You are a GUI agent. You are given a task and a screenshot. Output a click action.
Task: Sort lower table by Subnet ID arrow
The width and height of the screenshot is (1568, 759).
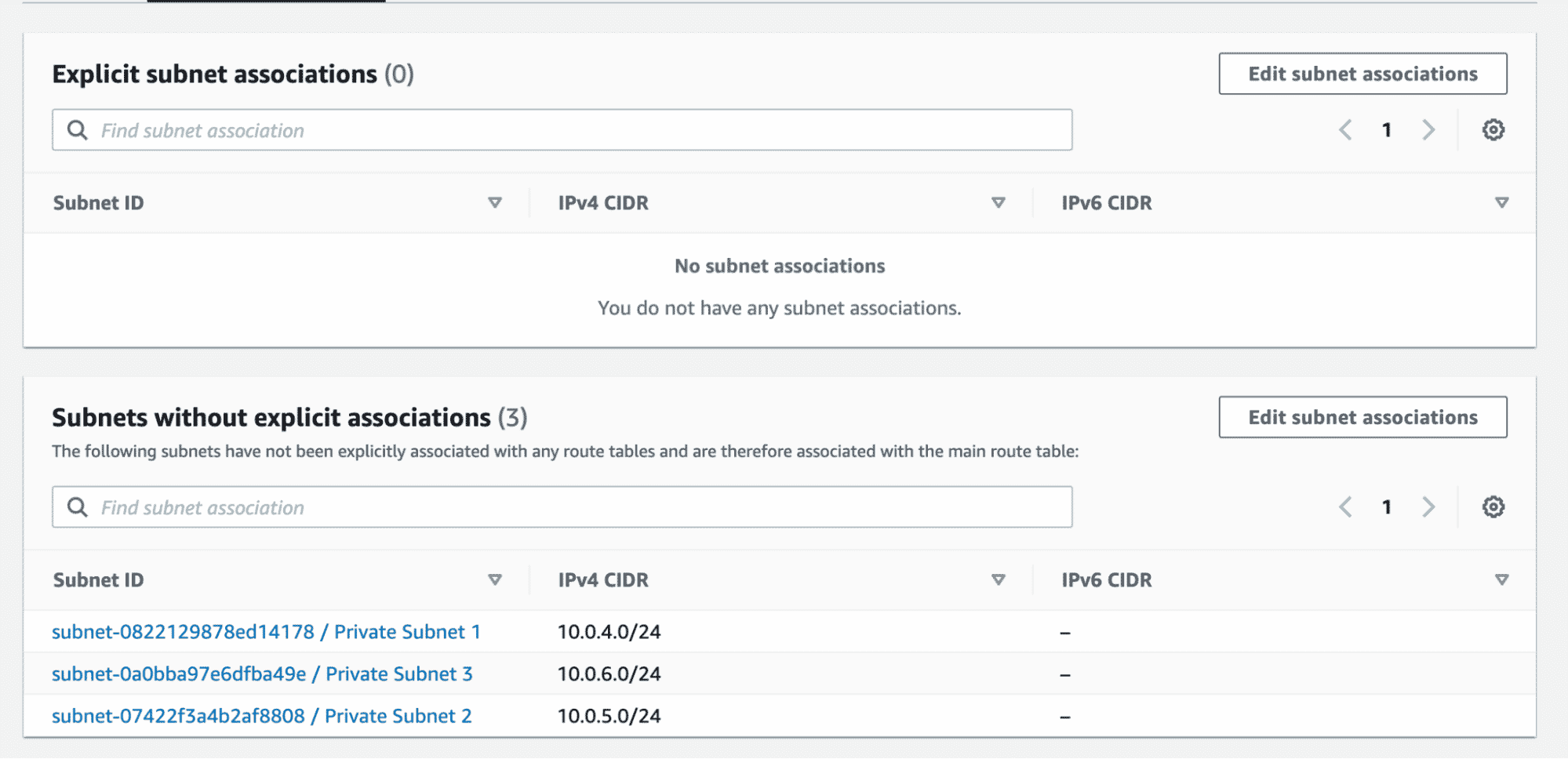point(494,580)
